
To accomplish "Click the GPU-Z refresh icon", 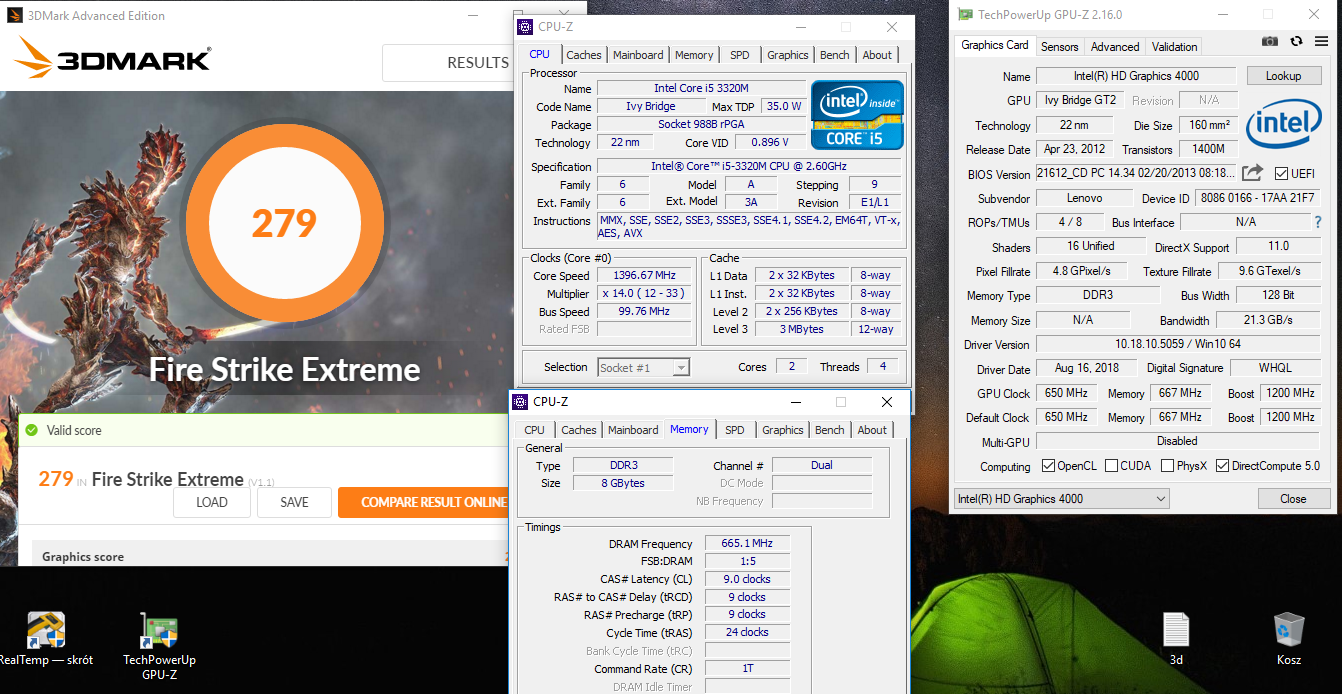I will point(1296,41).
